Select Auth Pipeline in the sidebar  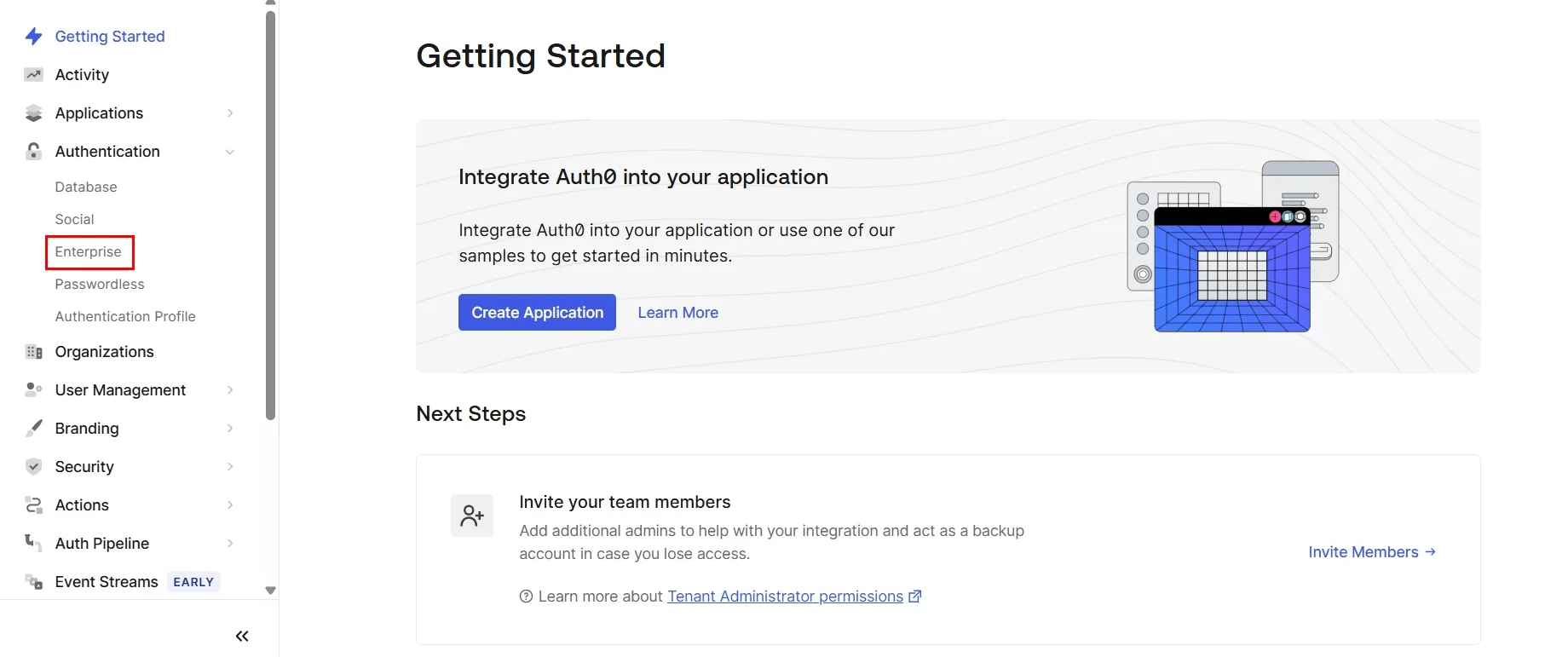[x=102, y=543]
